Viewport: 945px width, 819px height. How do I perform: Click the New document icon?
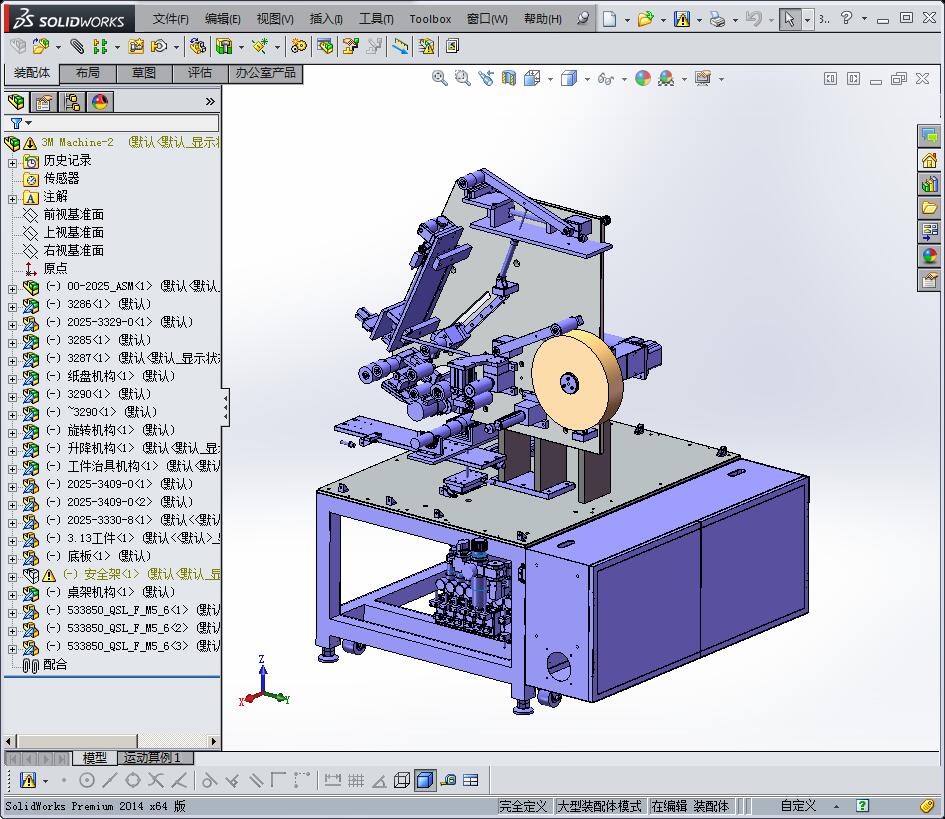click(609, 19)
